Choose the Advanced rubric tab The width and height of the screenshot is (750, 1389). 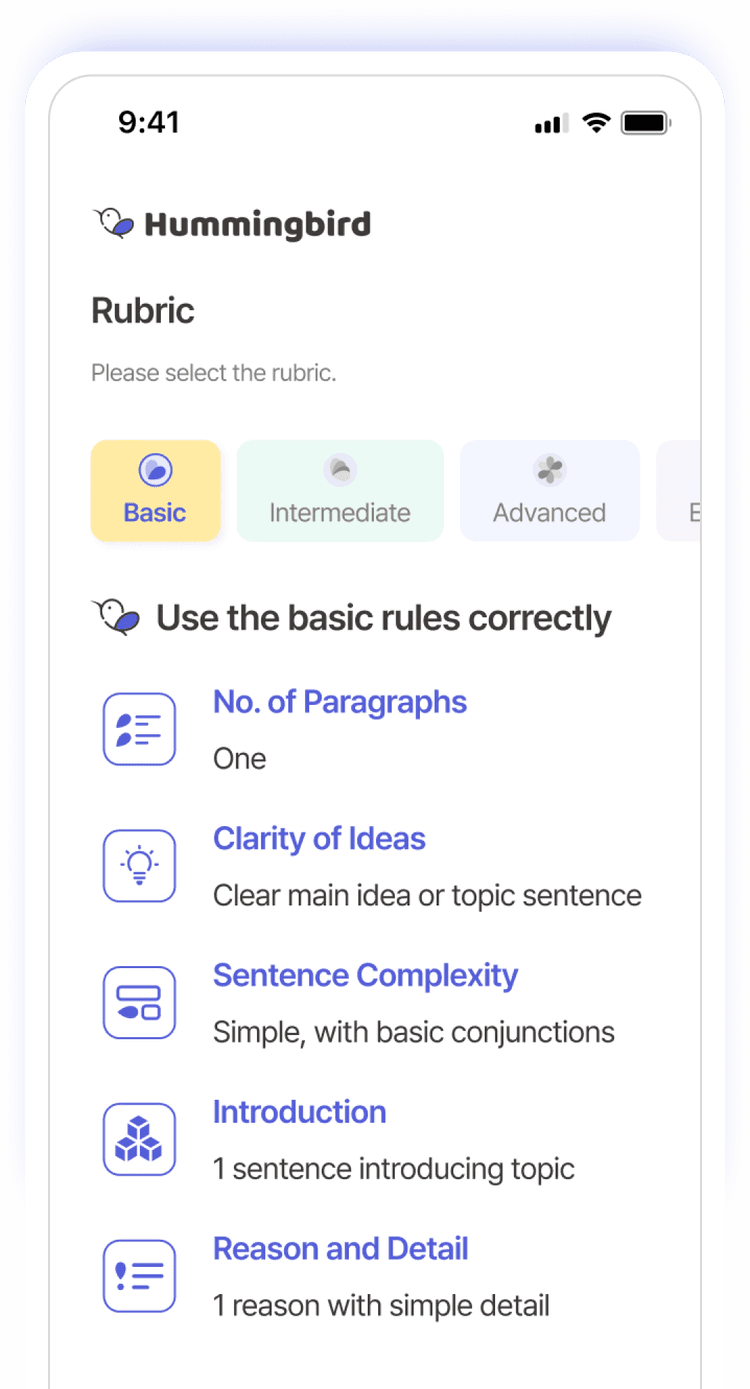click(549, 491)
